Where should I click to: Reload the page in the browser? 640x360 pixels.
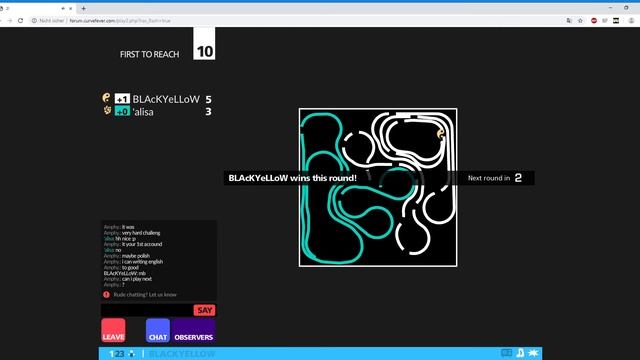pyautogui.click(x=20, y=20)
